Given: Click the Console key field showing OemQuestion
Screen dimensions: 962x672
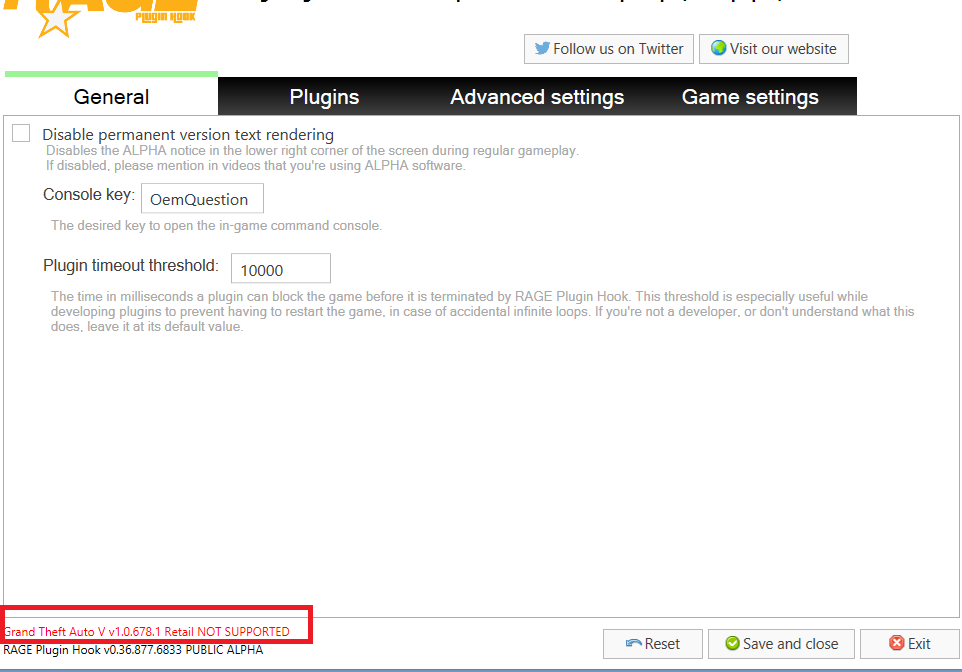Looking at the screenshot, I should pos(202,199).
